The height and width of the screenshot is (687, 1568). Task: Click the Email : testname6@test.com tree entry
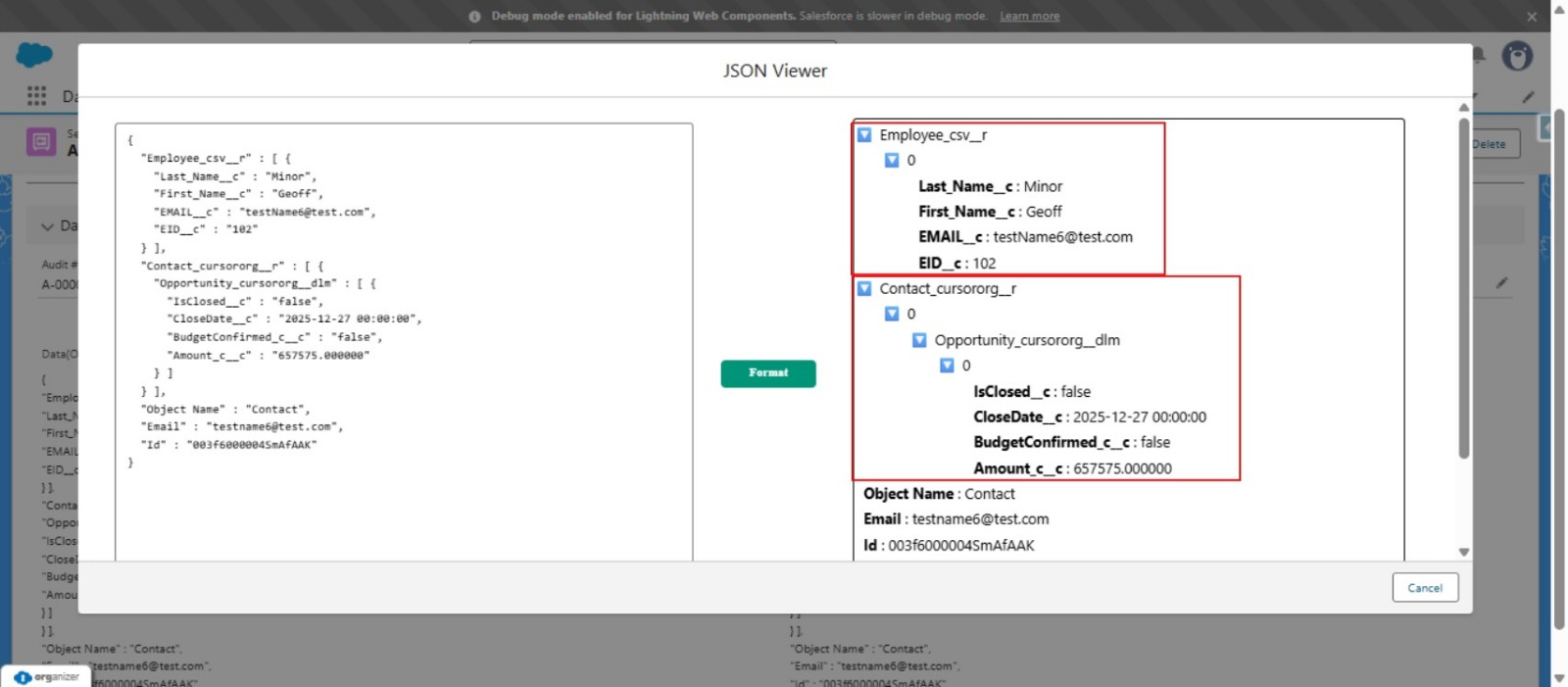pos(955,519)
